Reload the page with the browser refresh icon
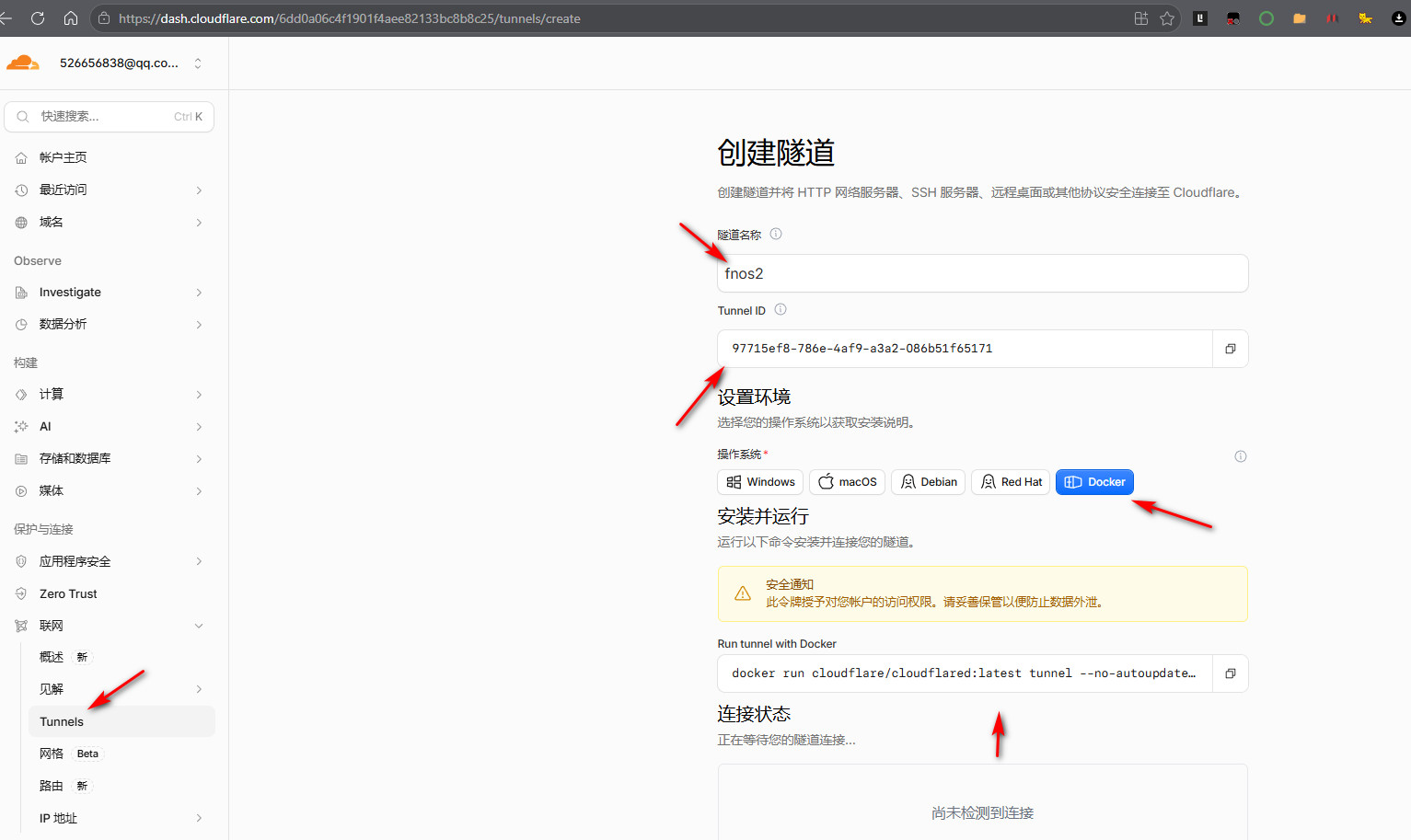 38,18
